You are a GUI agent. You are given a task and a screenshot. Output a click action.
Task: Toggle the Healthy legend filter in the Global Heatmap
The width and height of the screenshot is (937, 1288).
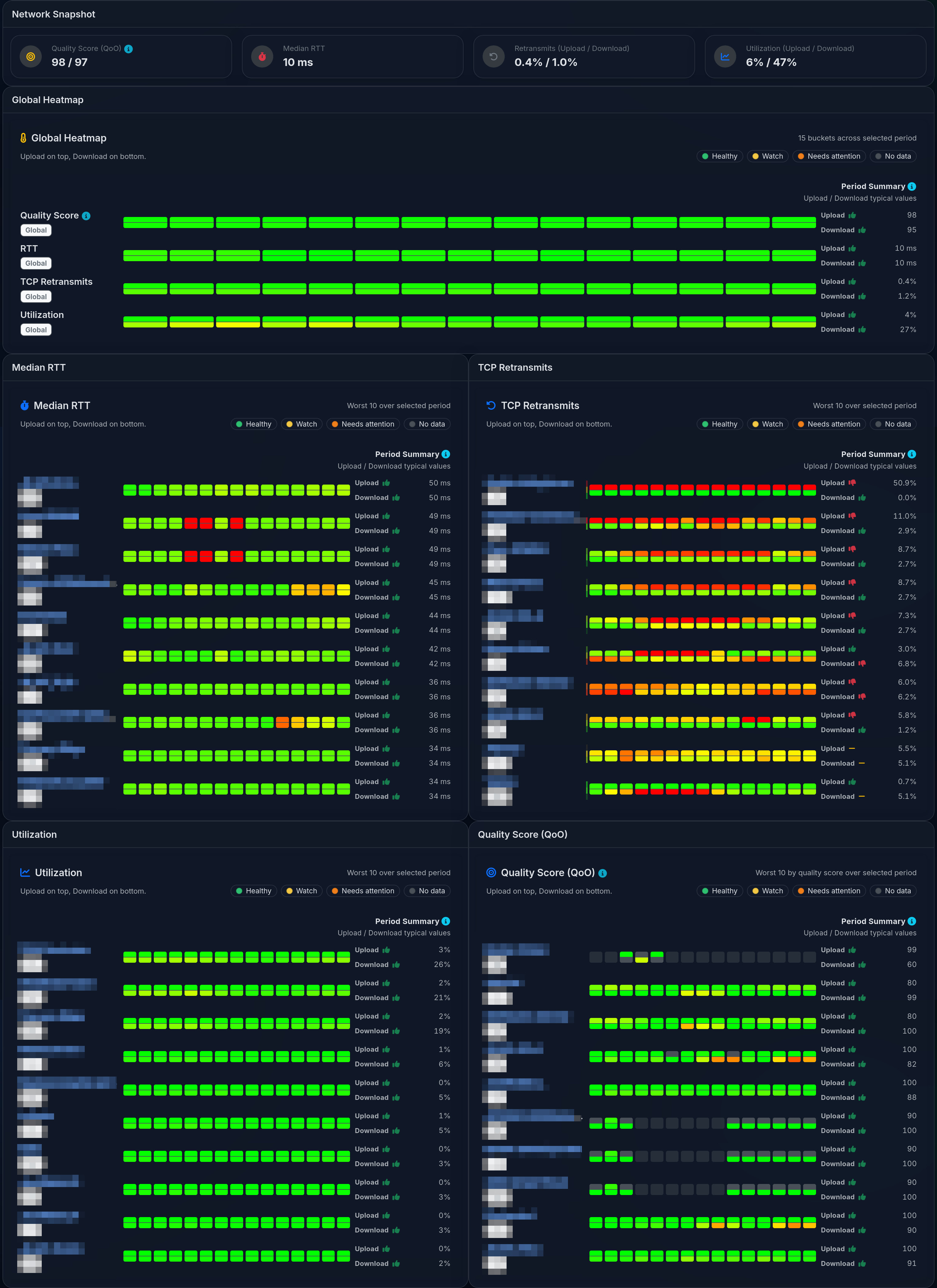(x=719, y=156)
